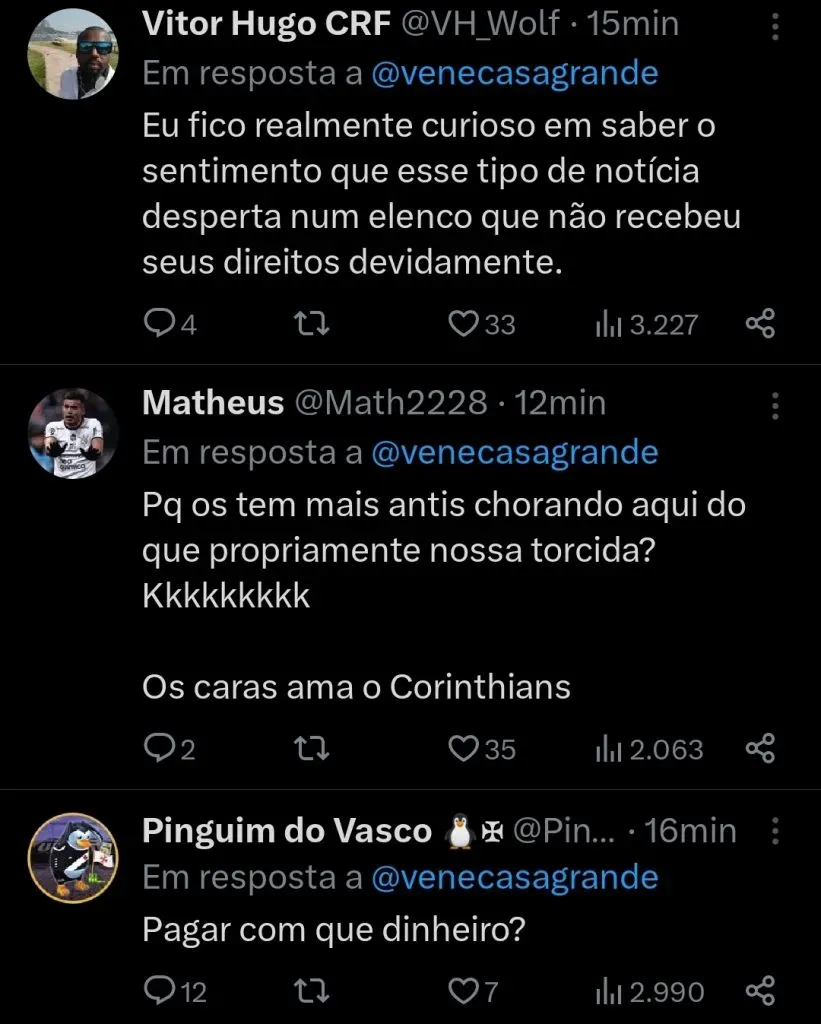Open more options for Pinguim do Vasco's tweet
The height and width of the screenshot is (1024, 821).
[x=775, y=831]
